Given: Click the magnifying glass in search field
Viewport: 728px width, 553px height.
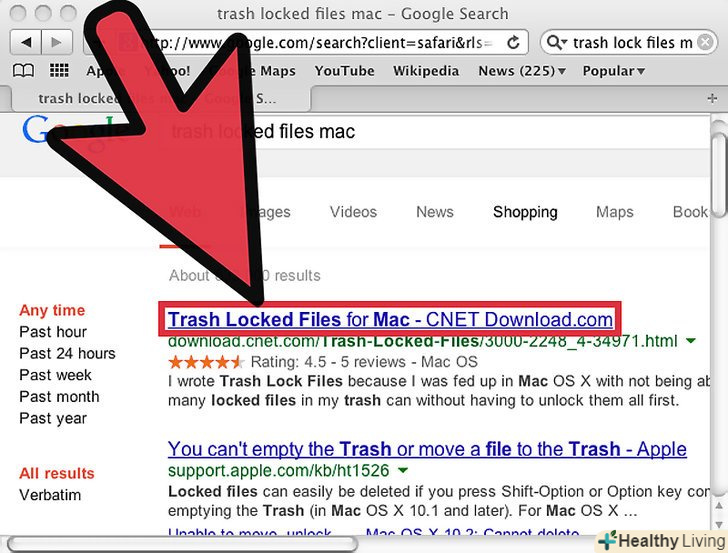Looking at the screenshot, I should pyautogui.click(x=555, y=43).
